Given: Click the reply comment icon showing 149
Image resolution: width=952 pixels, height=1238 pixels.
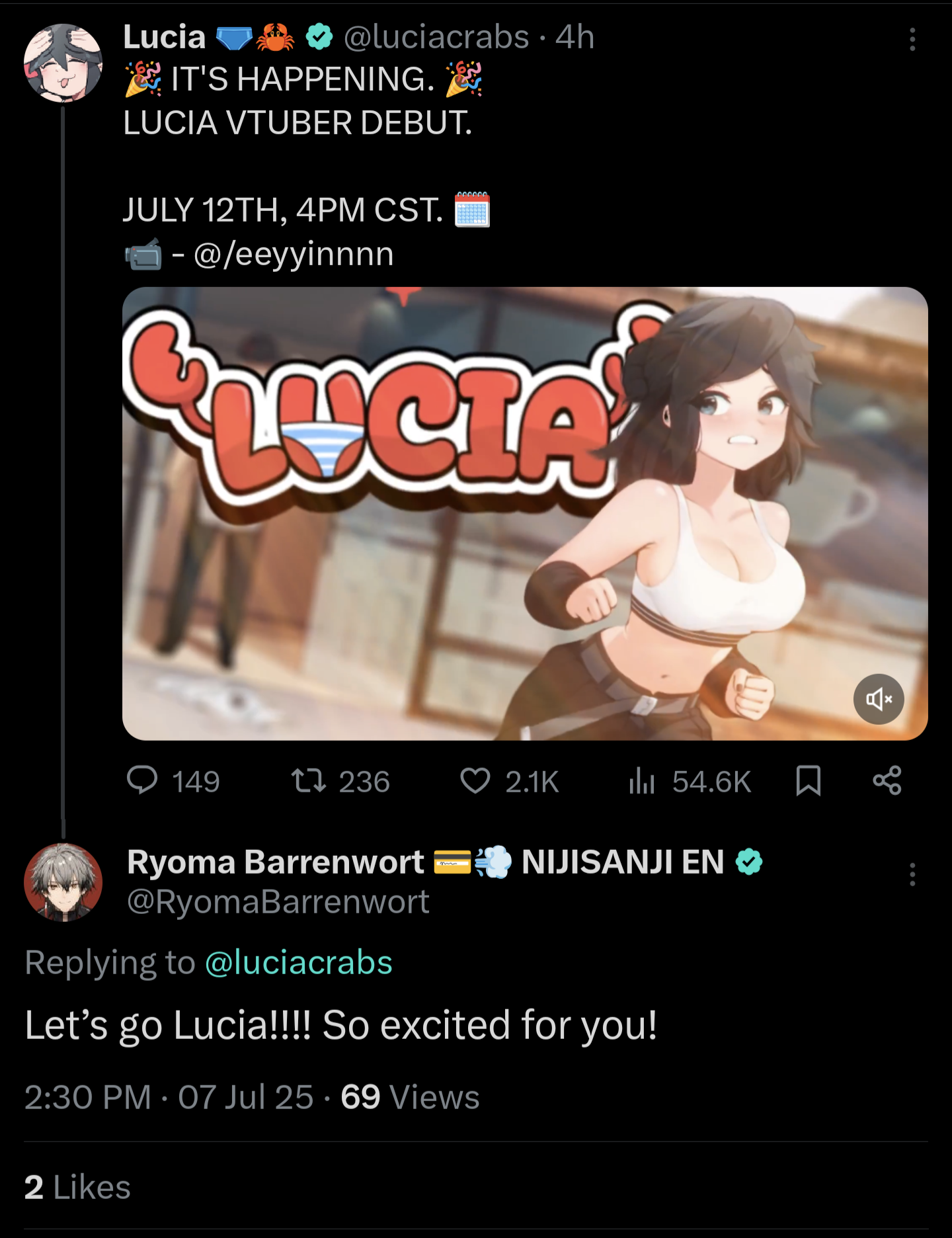Looking at the screenshot, I should coord(142,780).
